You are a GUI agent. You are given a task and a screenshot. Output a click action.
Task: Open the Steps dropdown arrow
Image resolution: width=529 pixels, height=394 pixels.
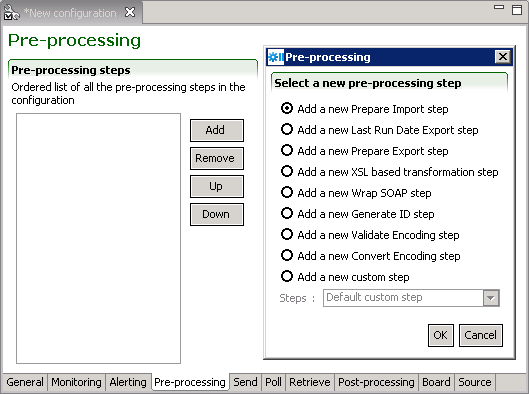(x=491, y=298)
